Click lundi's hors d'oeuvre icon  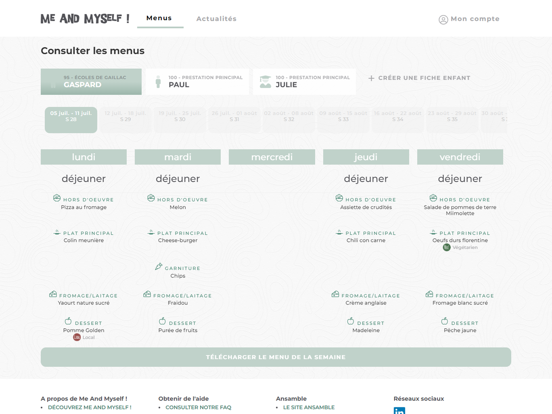coord(57,198)
